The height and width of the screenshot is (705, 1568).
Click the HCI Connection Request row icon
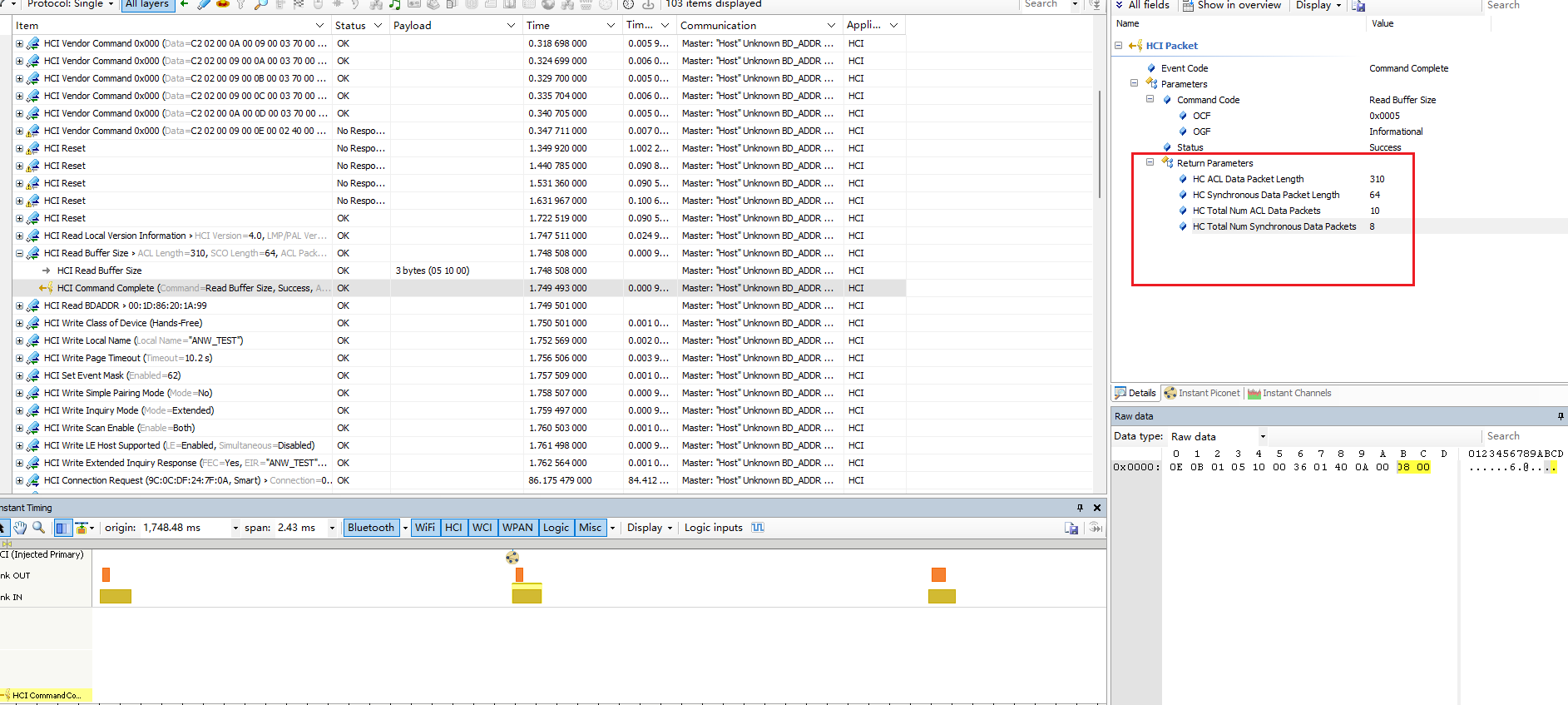click(x=33, y=480)
